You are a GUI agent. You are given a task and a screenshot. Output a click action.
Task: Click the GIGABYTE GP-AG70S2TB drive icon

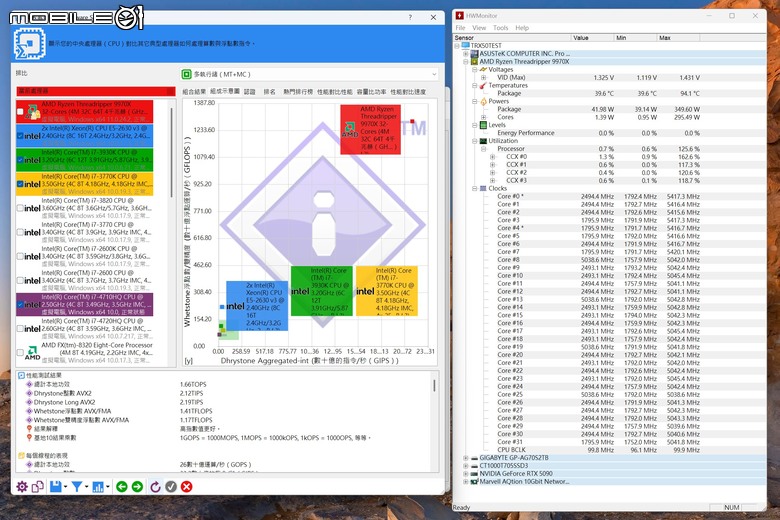pos(475,458)
